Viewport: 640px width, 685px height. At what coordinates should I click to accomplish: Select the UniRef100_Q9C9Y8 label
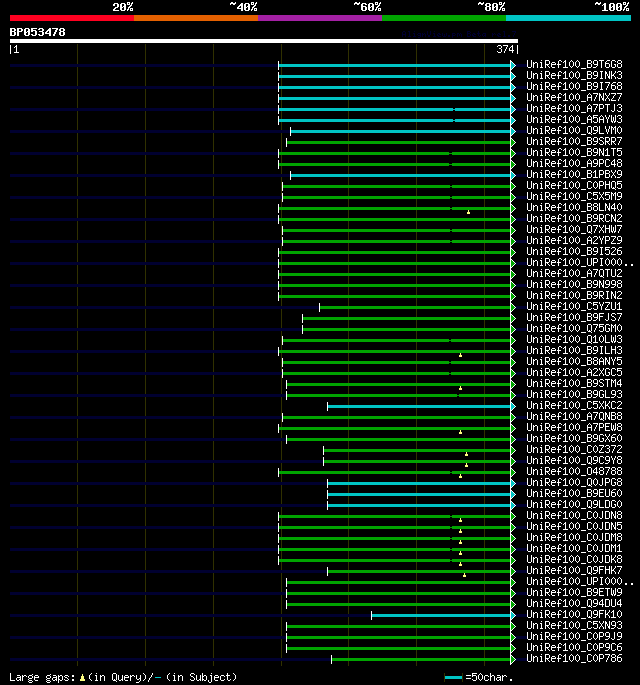point(574,460)
